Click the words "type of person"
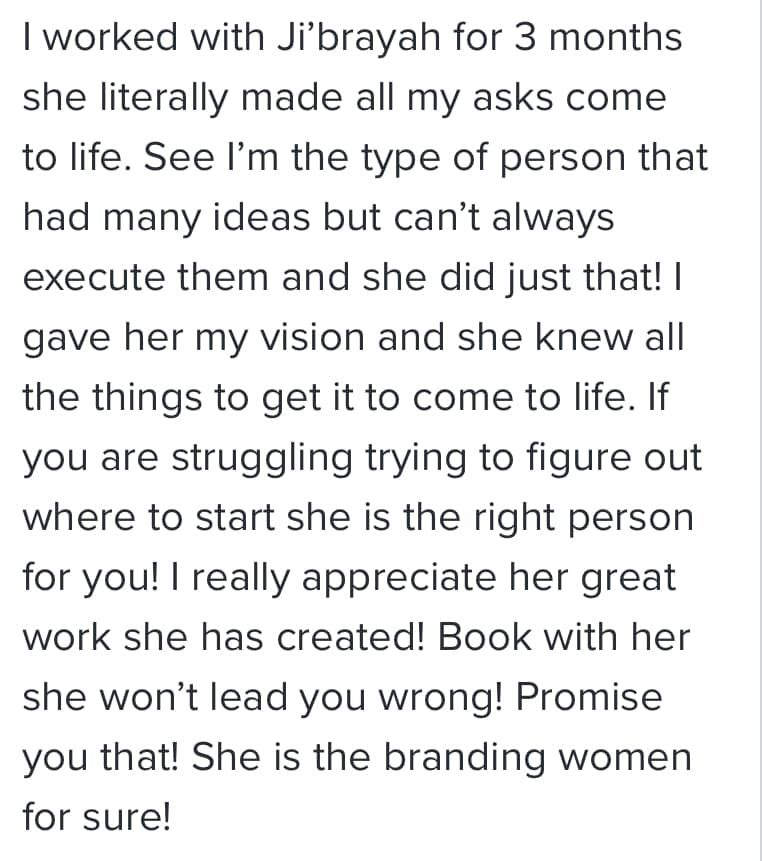The image size is (762, 861). click(492, 159)
